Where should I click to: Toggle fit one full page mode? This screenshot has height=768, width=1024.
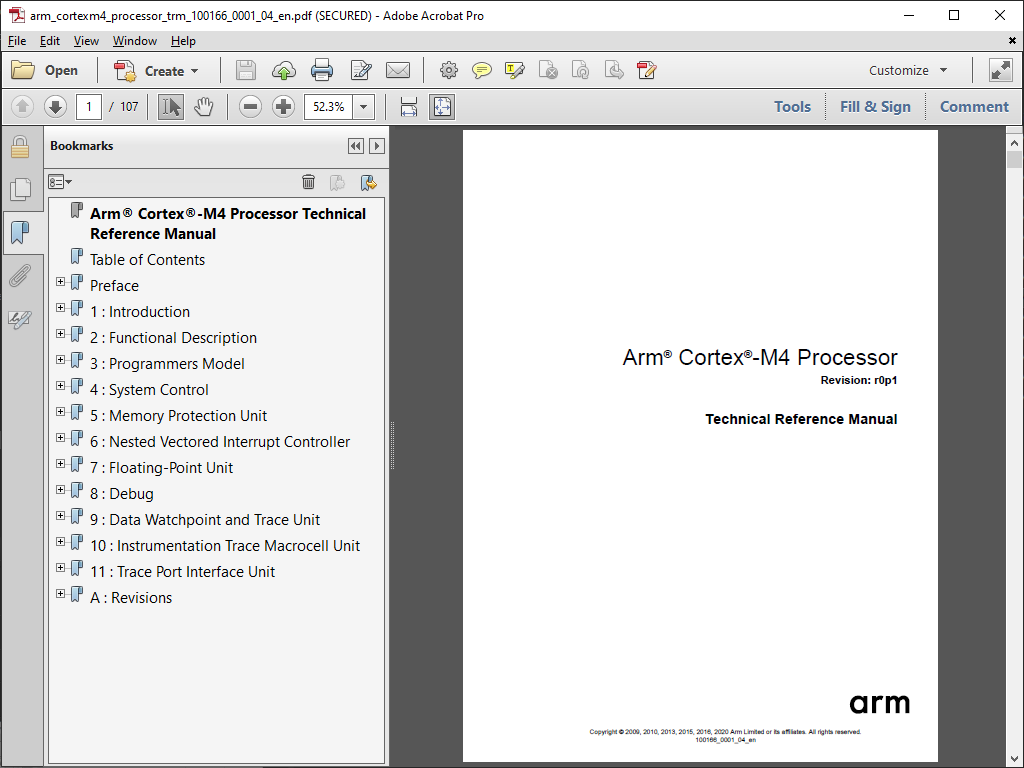[442, 106]
